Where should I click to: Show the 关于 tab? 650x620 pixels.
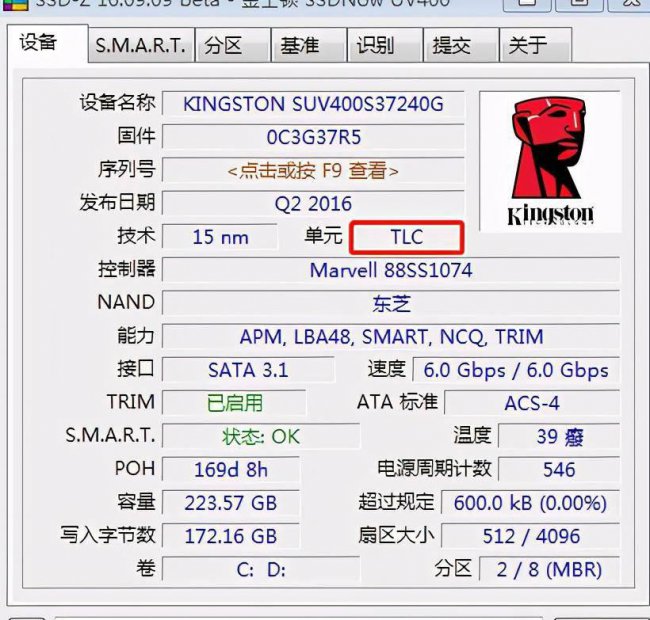pyautogui.click(x=536, y=45)
